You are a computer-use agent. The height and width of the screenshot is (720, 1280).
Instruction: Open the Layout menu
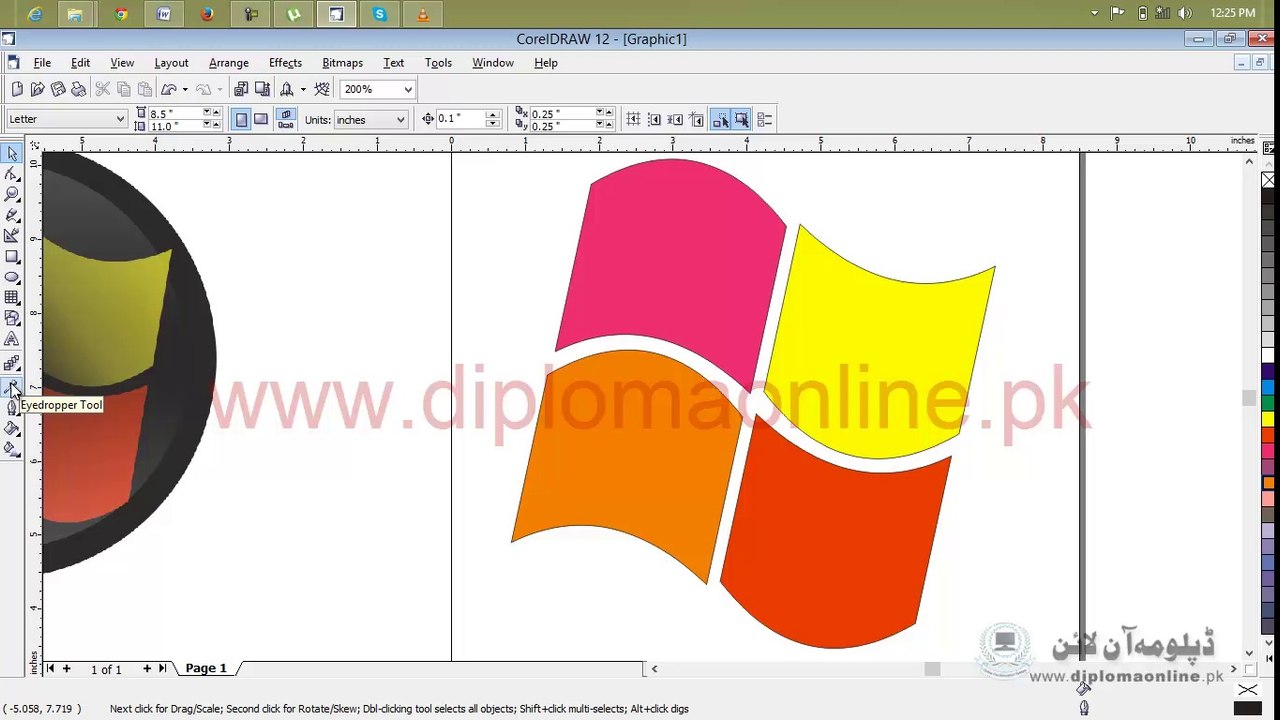point(171,63)
